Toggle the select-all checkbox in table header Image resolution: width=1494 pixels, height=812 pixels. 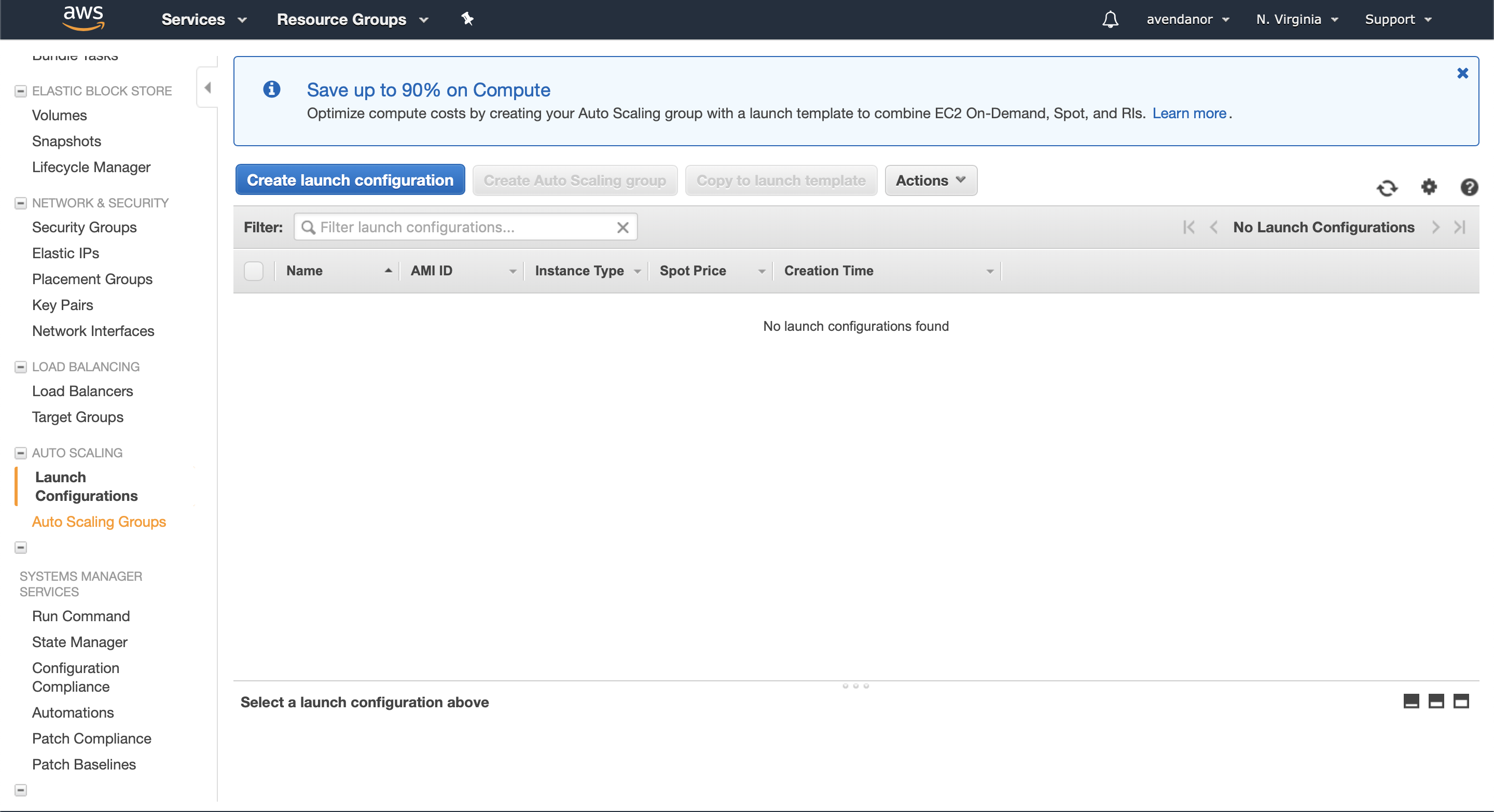point(254,271)
